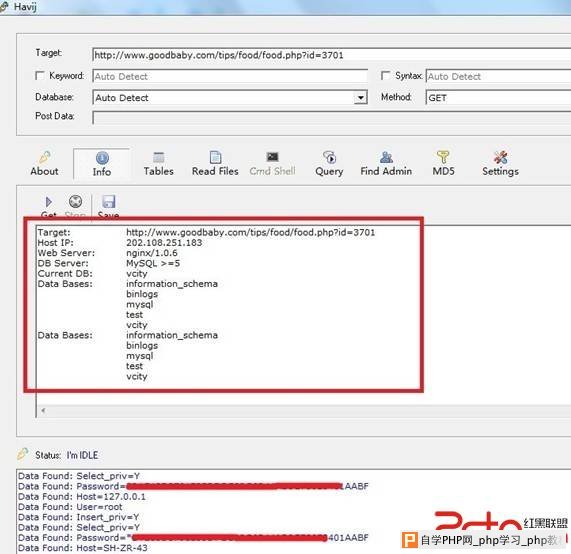571x554 pixels.
Task: Select the MySQL >=5 DB server text
Action: (x=153, y=263)
